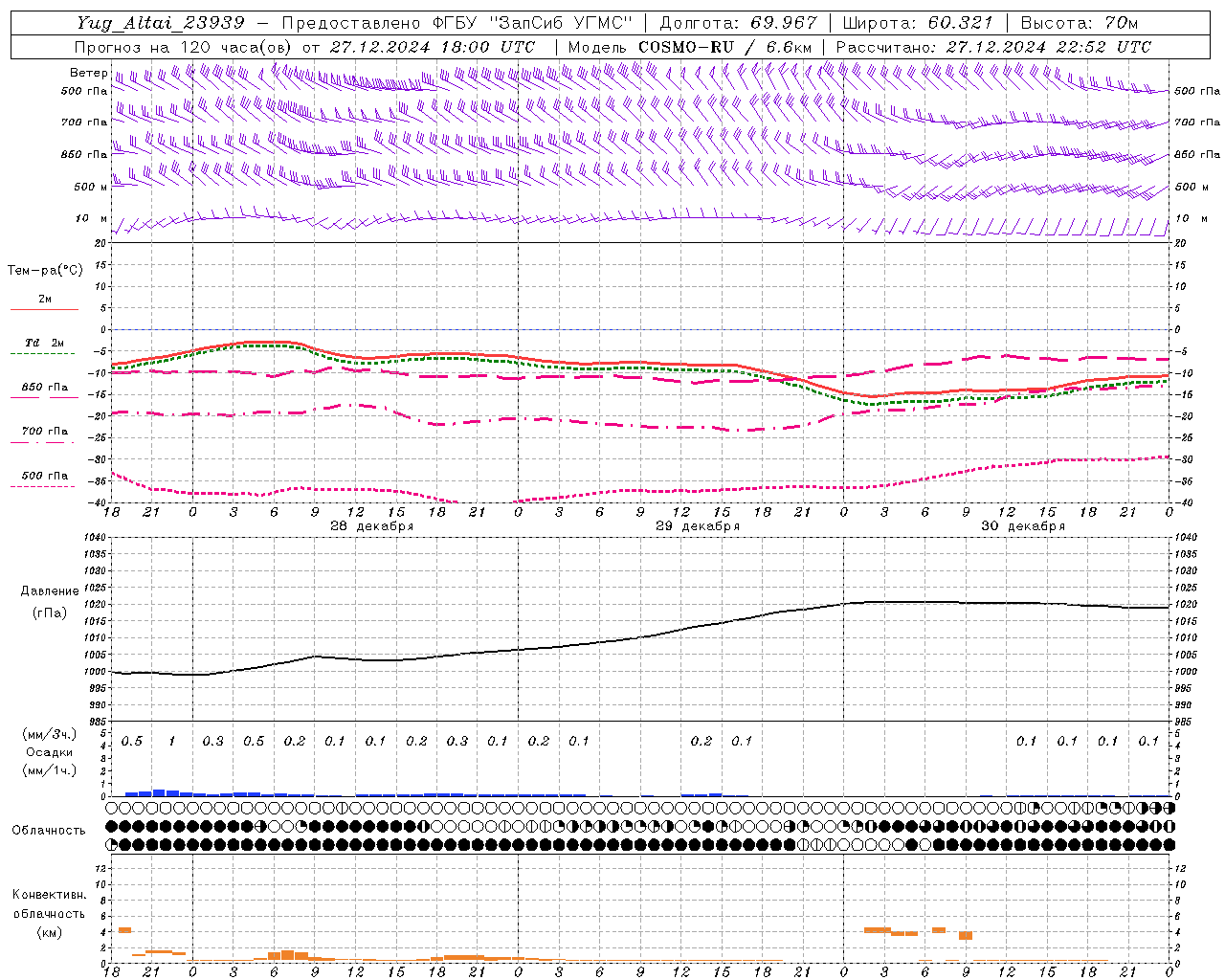Select the forecast start 27.12.2024 18:00 UTC
Image resolution: width=1225 pixels, height=980 pixels.
coord(433,47)
